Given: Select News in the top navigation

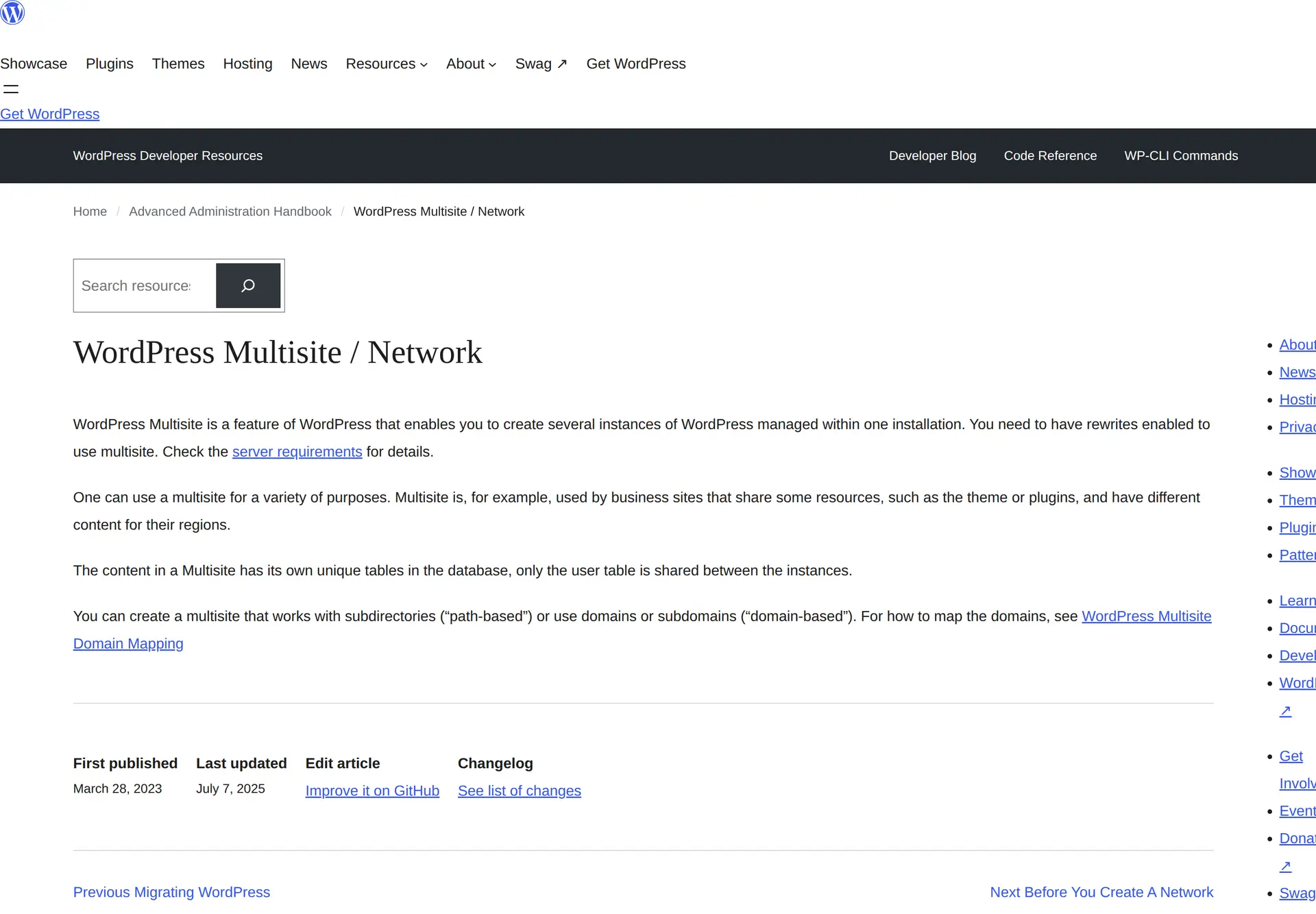Looking at the screenshot, I should [309, 64].
